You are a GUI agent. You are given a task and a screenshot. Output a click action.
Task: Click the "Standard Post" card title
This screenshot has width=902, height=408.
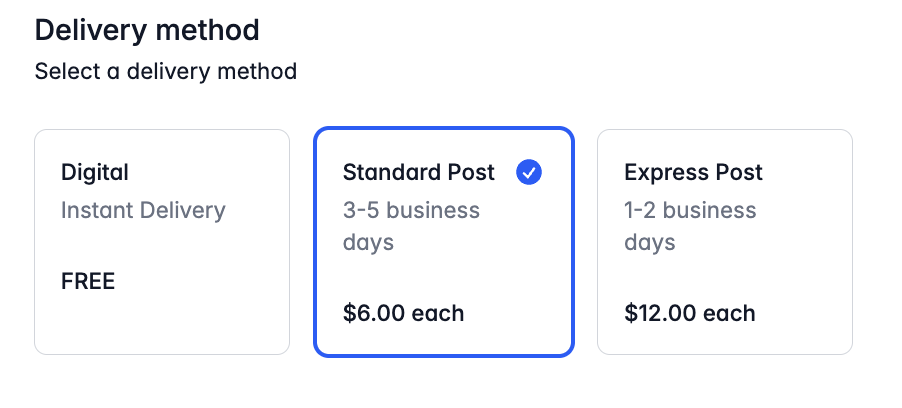point(419,173)
